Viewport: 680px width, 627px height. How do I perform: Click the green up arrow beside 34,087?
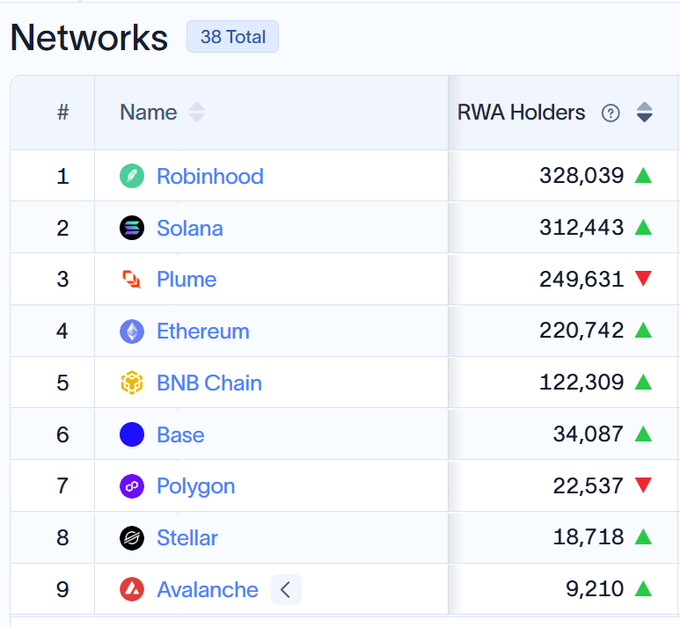coord(643,434)
